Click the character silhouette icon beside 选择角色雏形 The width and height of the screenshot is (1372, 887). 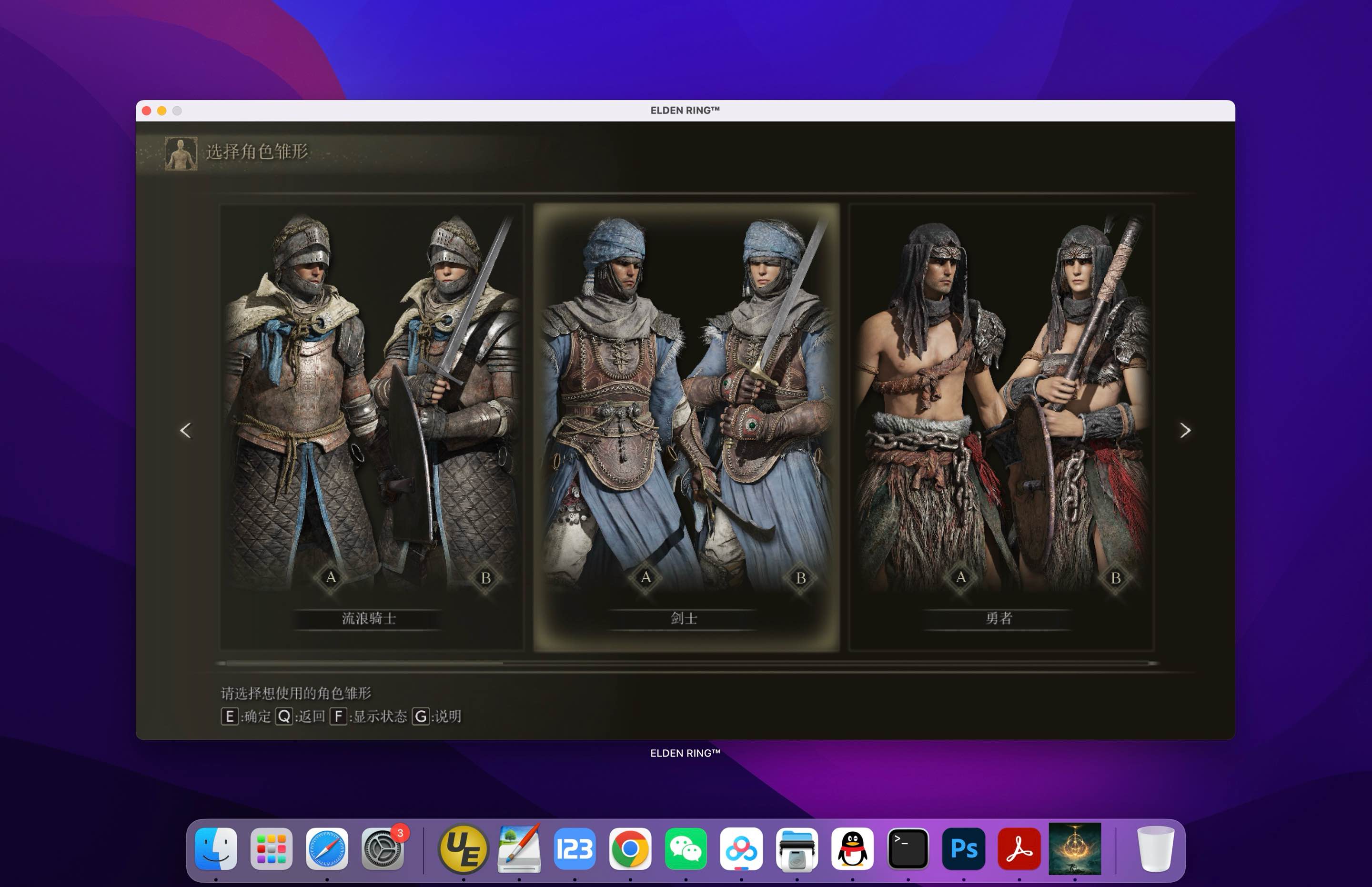pyautogui.click(x=181, y=153)
